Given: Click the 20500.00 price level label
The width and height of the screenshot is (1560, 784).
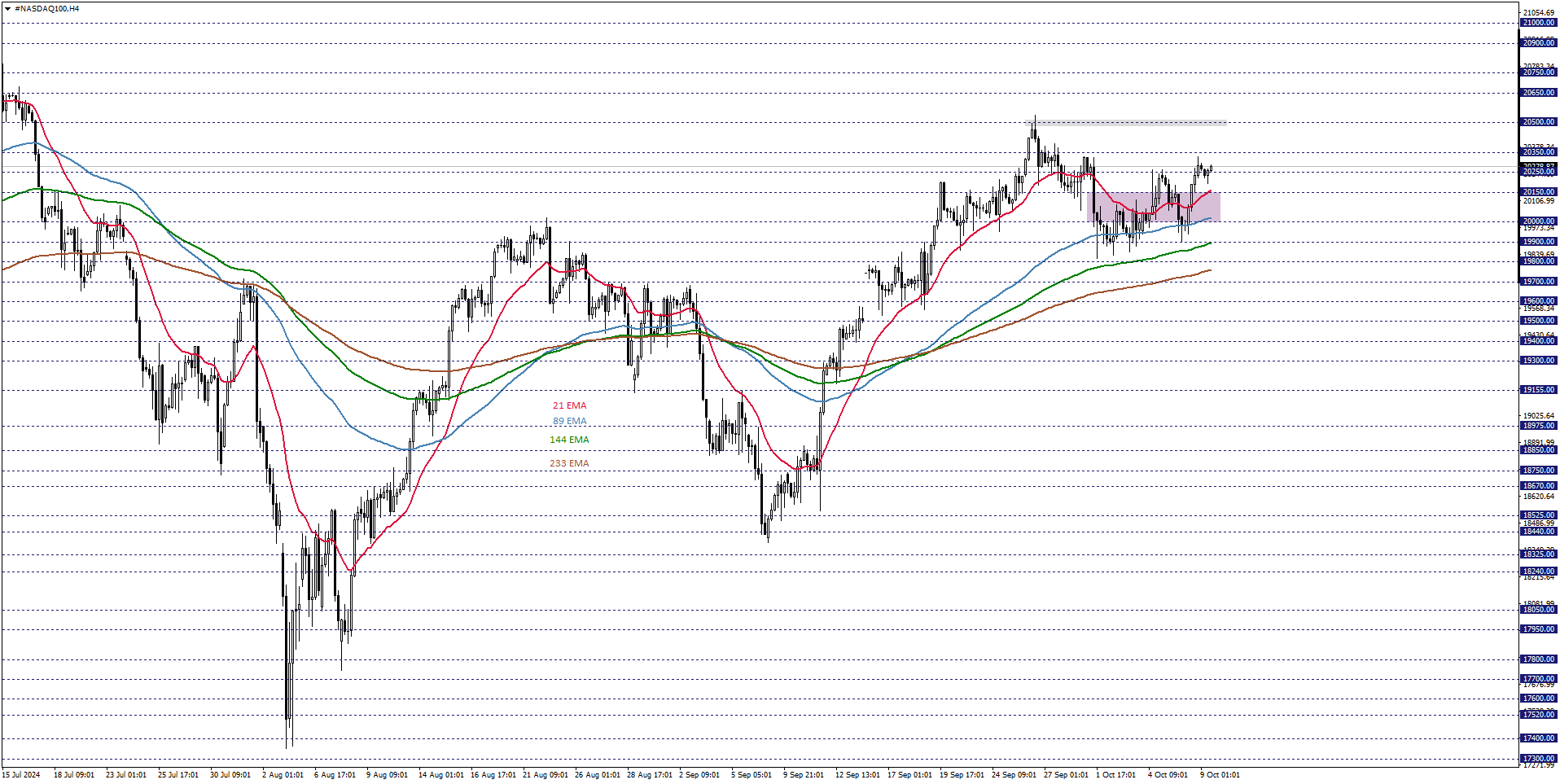Looking at the screenshot, I should point(1539,122).
